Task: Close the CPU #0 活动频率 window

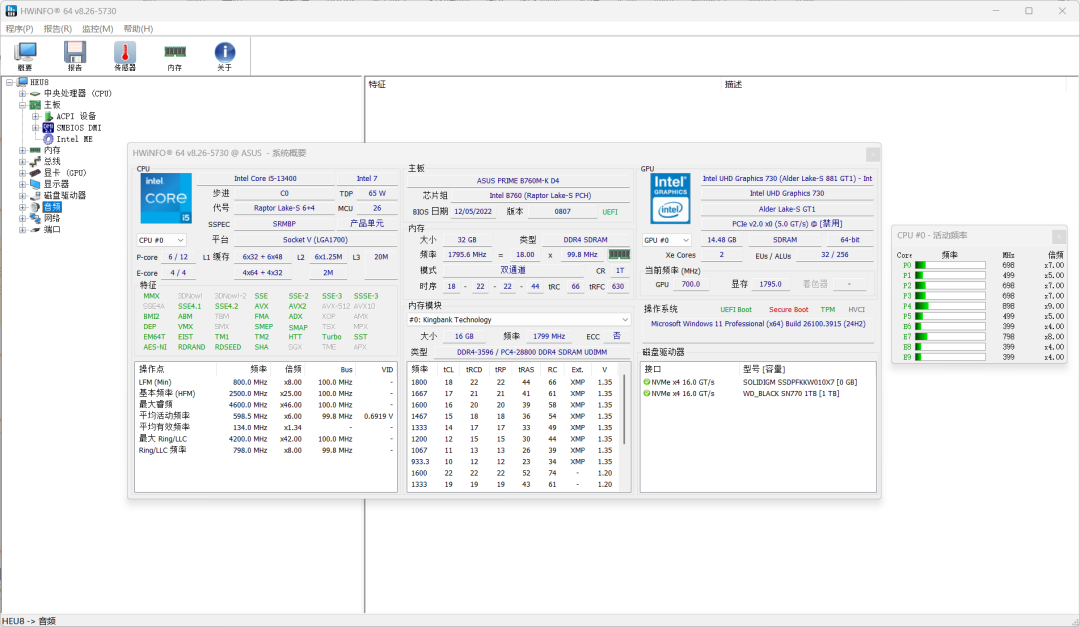Action: 1059,236
